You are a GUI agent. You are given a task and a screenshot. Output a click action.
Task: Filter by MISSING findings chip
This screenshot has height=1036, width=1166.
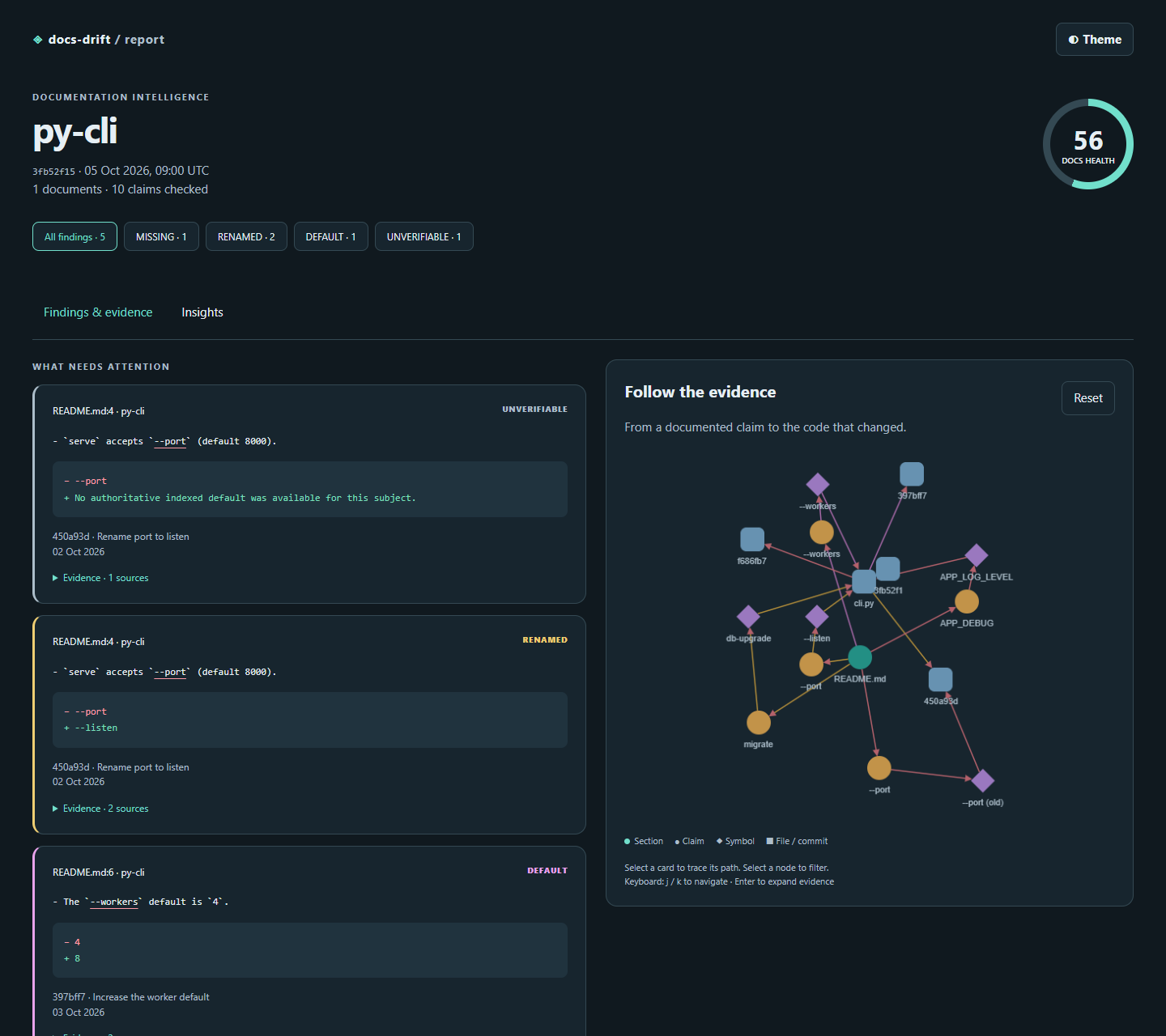coord(161,236)
